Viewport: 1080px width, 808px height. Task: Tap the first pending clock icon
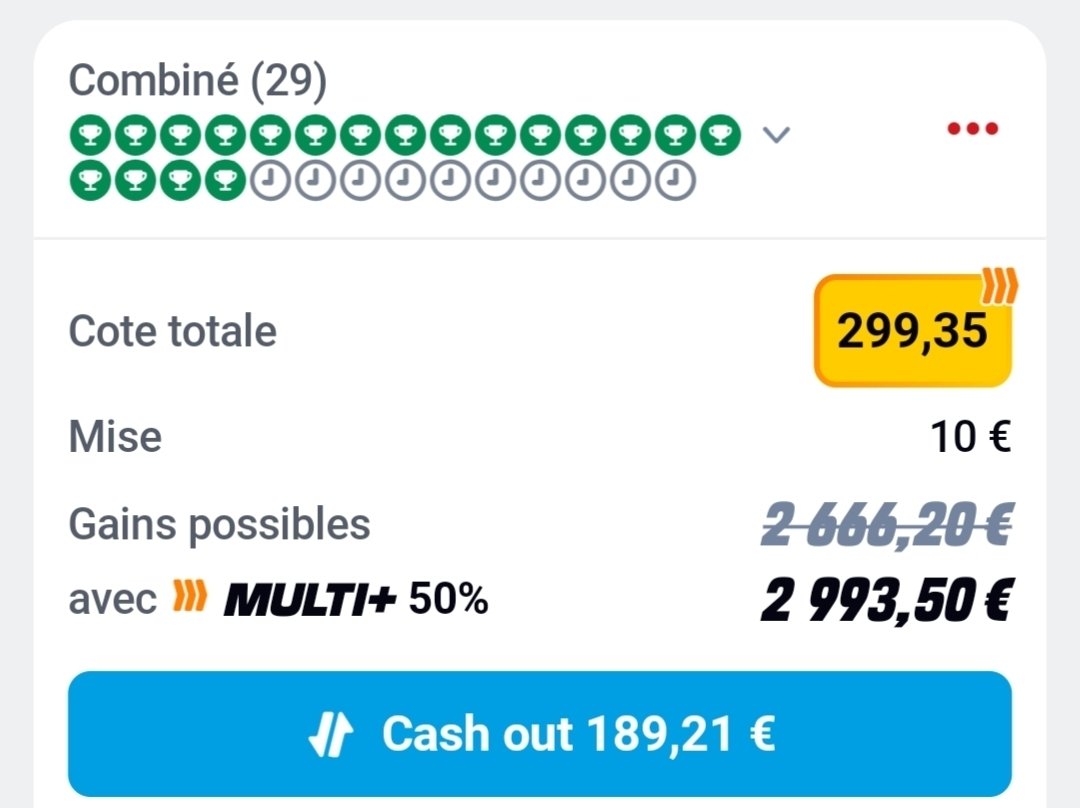[x=267, y=181]
